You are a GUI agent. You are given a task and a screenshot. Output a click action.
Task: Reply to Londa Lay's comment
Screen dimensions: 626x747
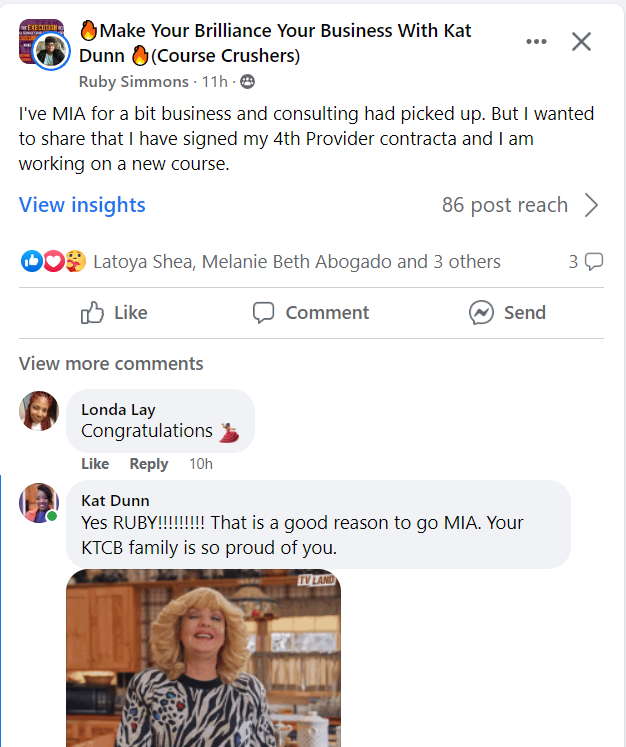coord(149,464)
